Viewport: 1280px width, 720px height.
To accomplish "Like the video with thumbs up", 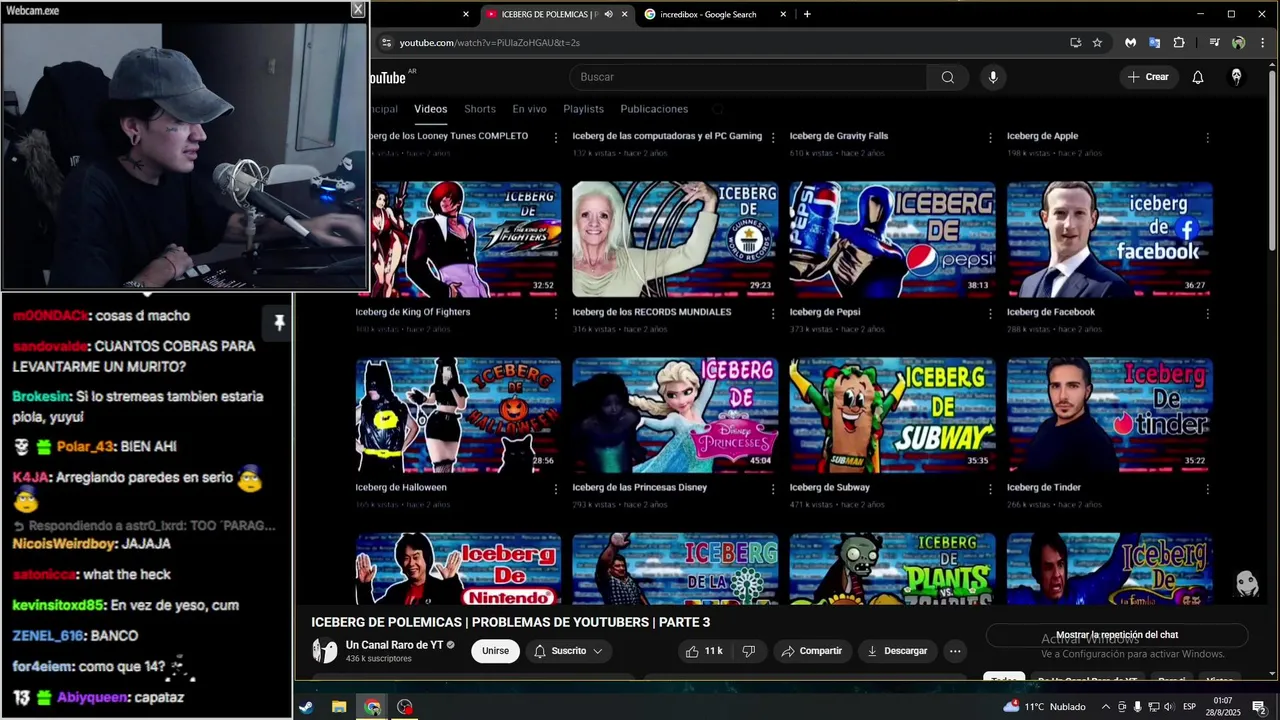I will pos(702,651).
